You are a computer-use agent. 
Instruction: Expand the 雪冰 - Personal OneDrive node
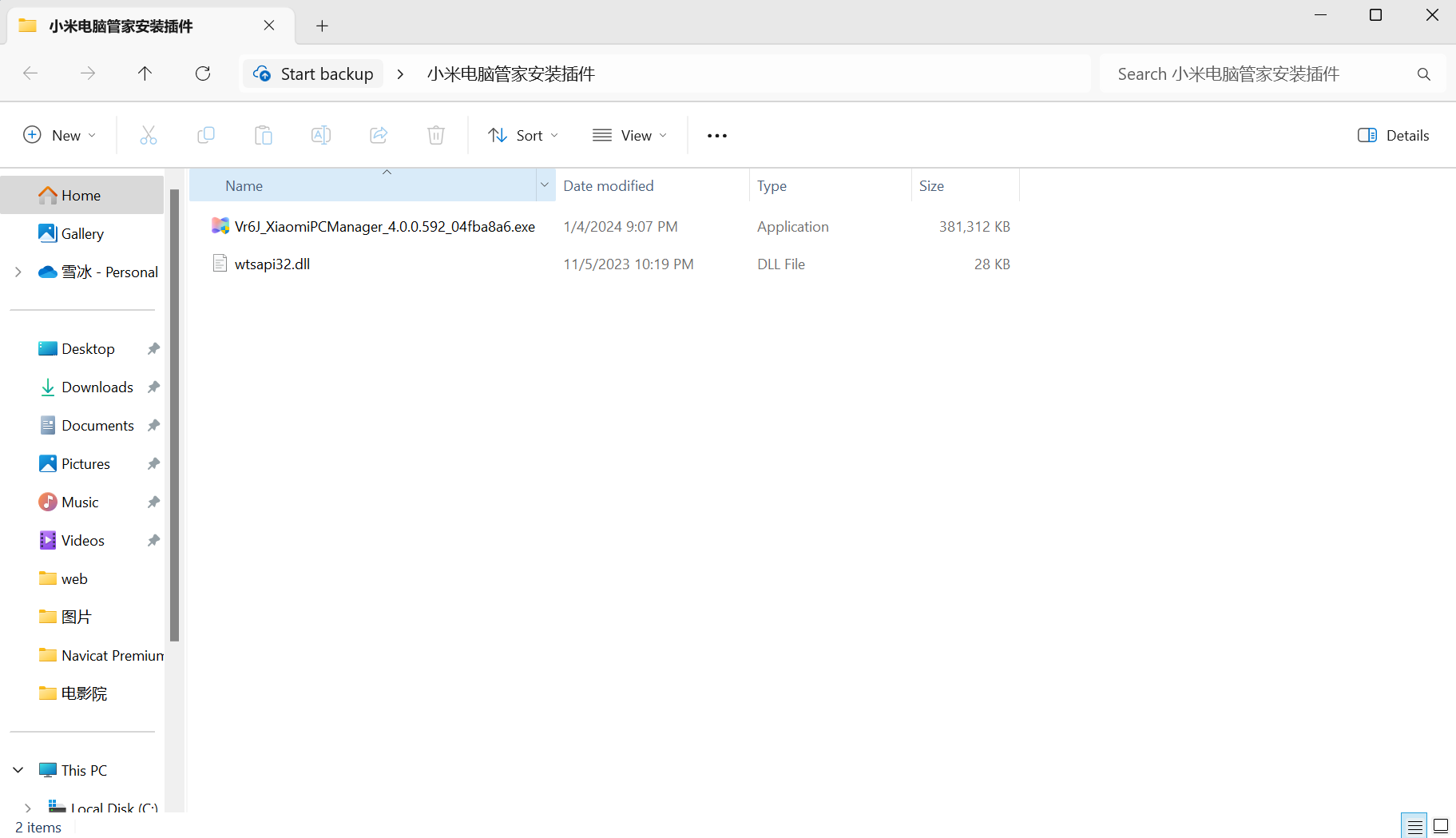(x=18, y=272)
